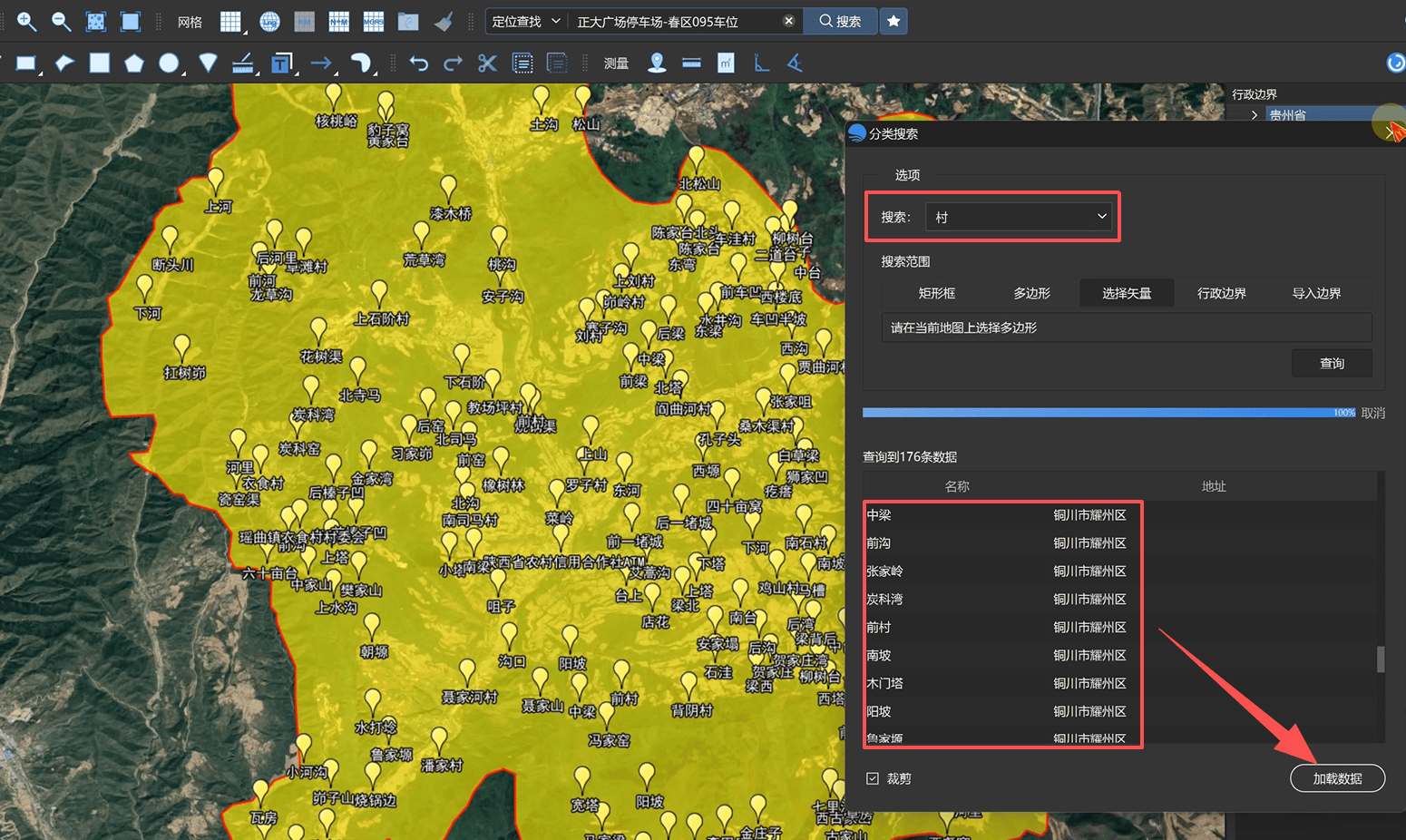Open the grid table icon after 网格
The image size is (1406, 840).
(x=231, y=21)
